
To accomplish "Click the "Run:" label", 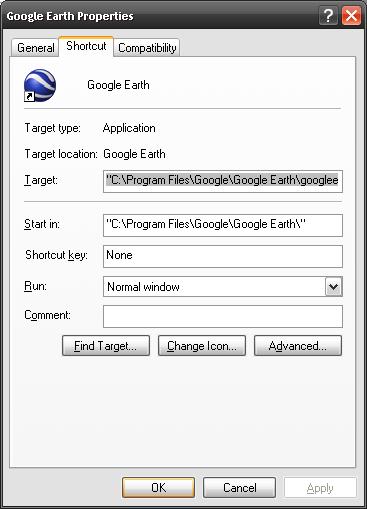I will click(35, 286).
